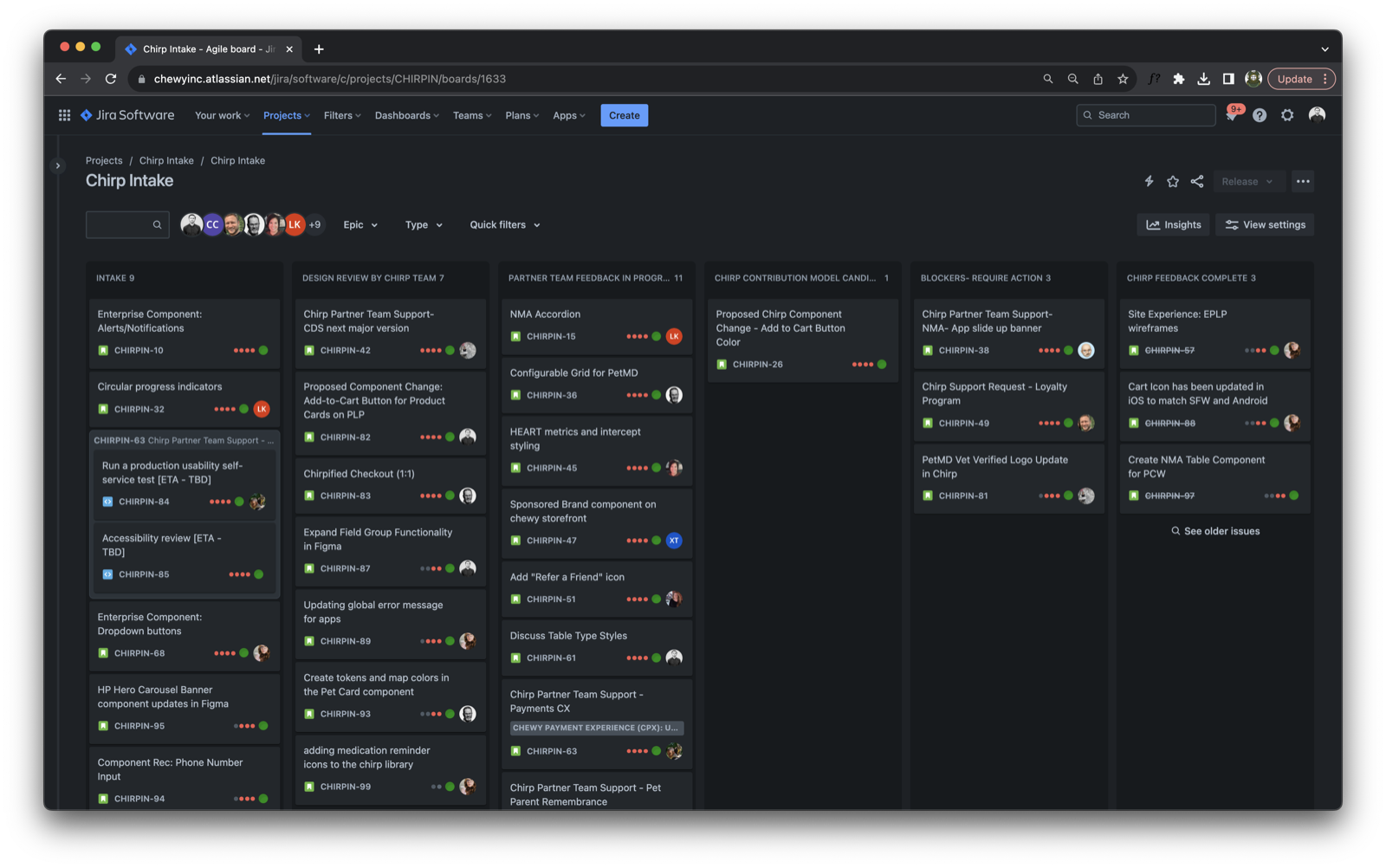This screenshot has width=1386, height=868.
Task: Open the Filters menu
Action: click(342, 115)
